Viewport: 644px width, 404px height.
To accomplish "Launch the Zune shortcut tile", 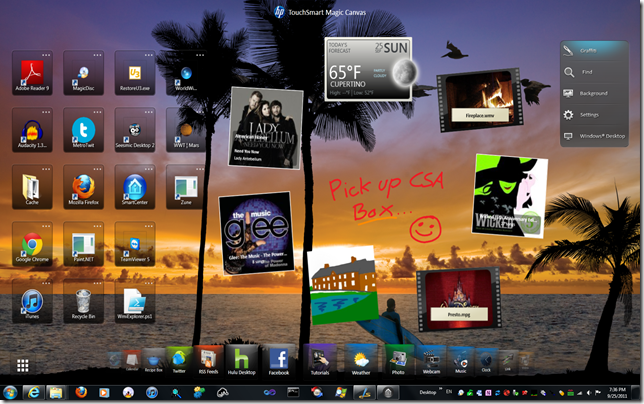I will coord(186,187).
